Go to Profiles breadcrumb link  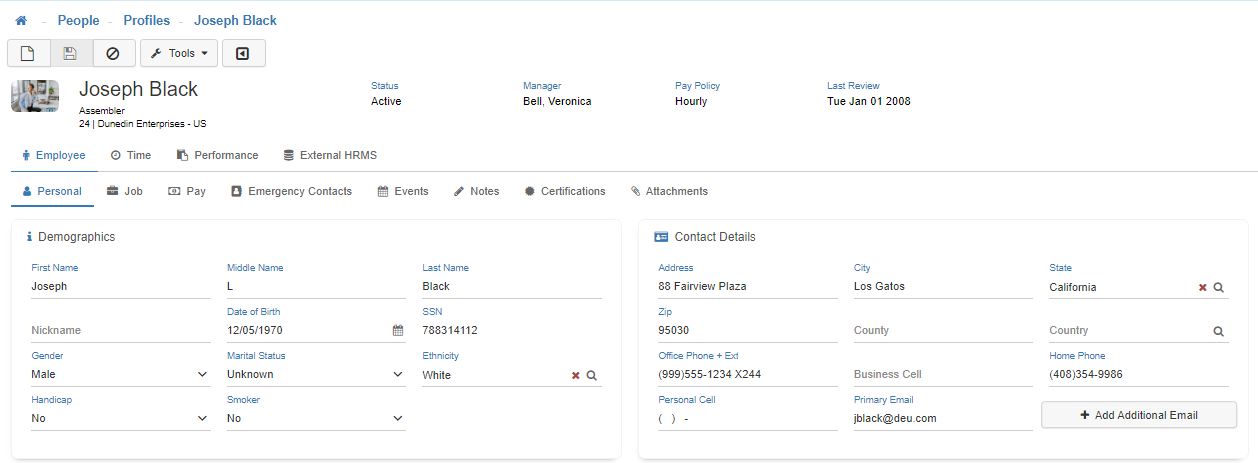pos(146,20)
